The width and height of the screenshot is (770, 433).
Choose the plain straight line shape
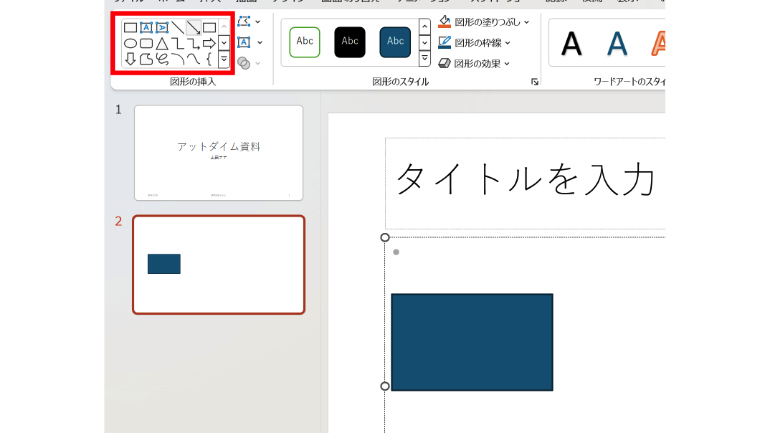(x=178, y=27)
